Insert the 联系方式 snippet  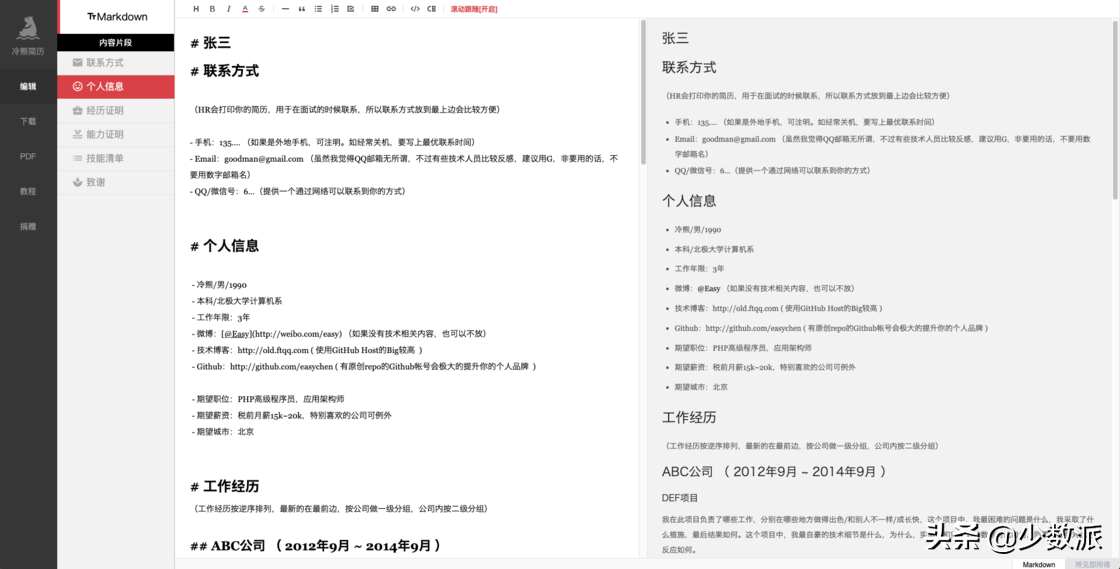click(x=116, y=63)
